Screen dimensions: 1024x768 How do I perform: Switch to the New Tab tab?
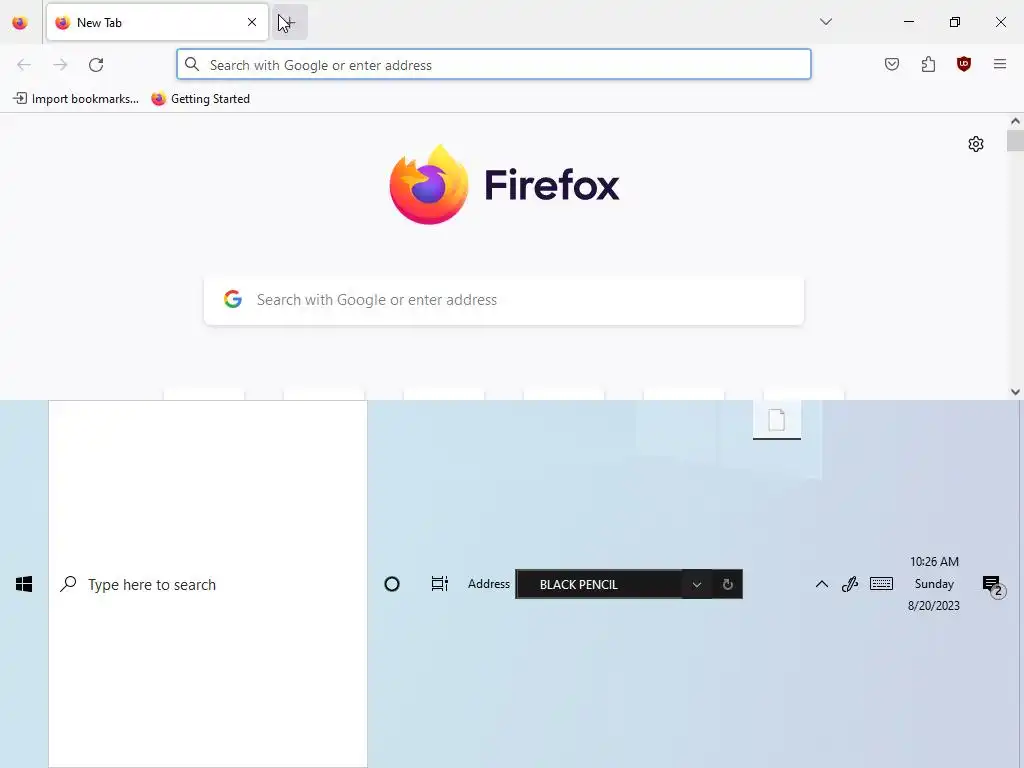pos(157,22)
